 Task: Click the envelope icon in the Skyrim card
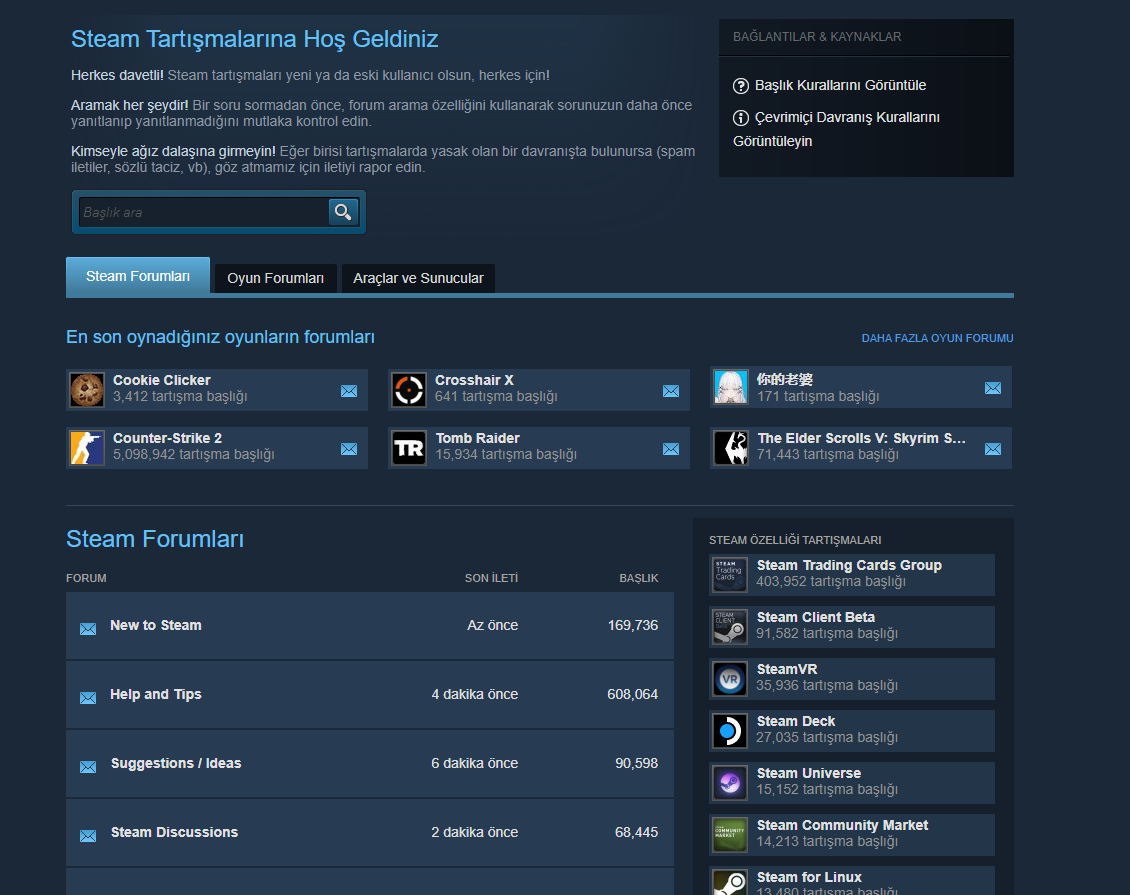coord(992,449)
